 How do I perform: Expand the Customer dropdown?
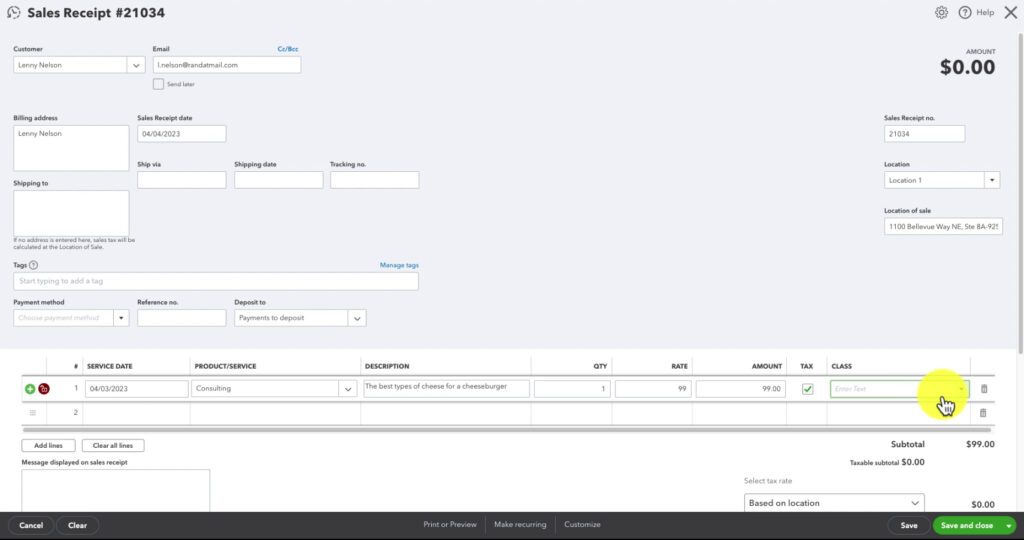pyautogui.click(x=136, y=65)
